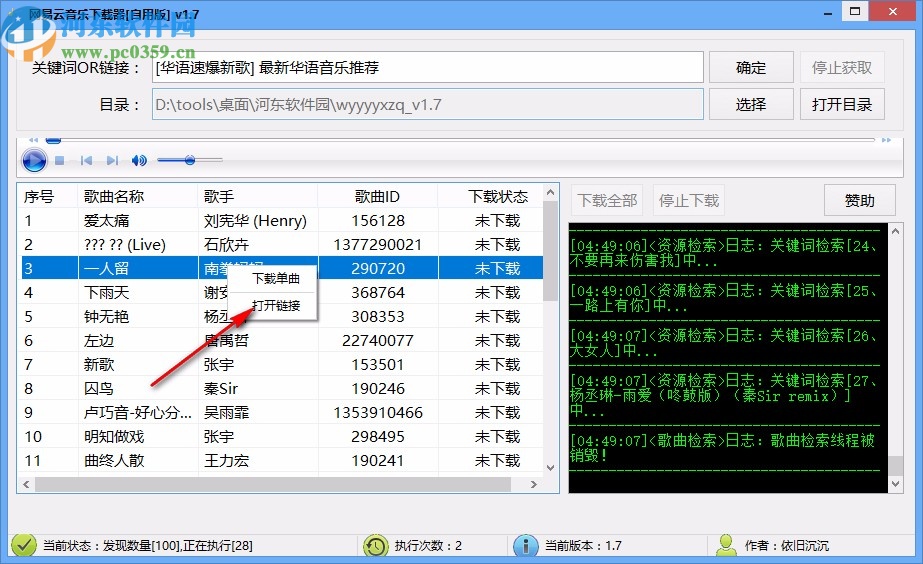Rewind using the left seek arrows
The height and width of the screenshot is (564, 923).
tap(34, 140)
